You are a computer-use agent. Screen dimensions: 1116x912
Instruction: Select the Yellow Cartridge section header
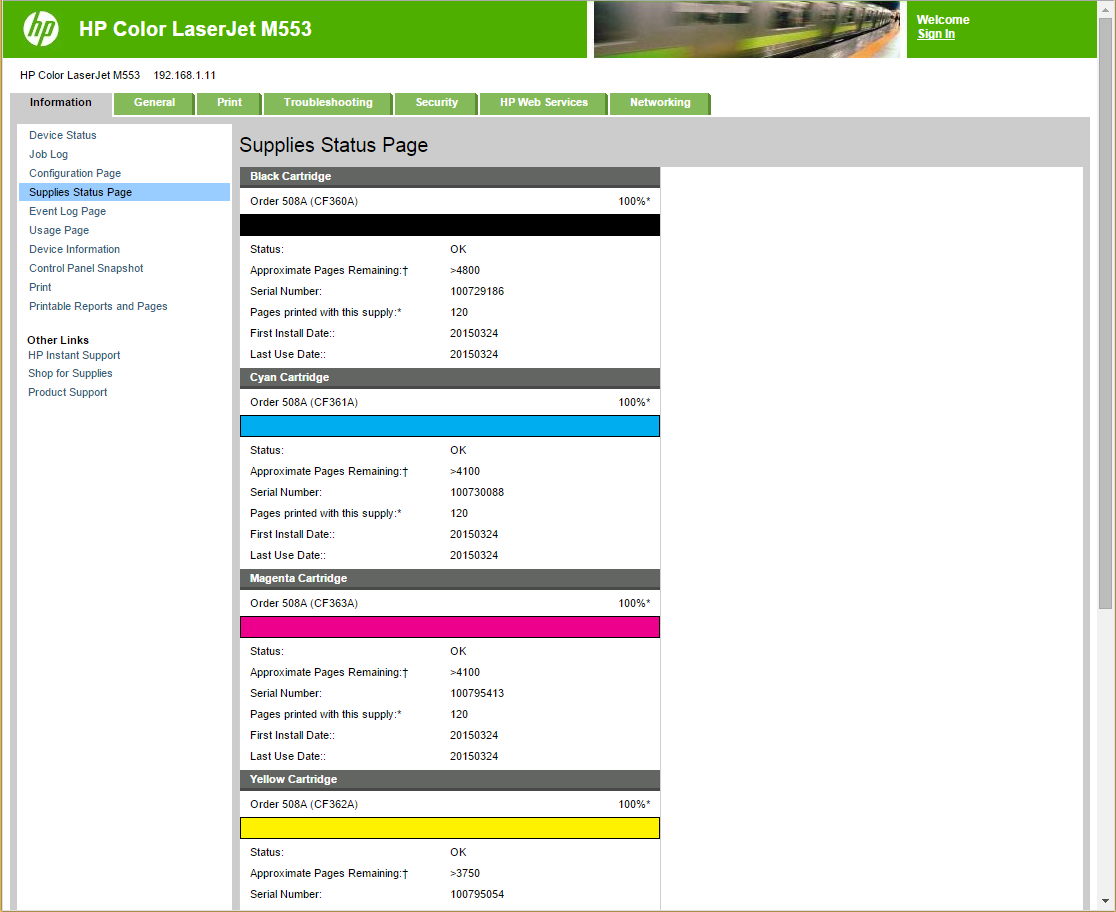[450, 780]
